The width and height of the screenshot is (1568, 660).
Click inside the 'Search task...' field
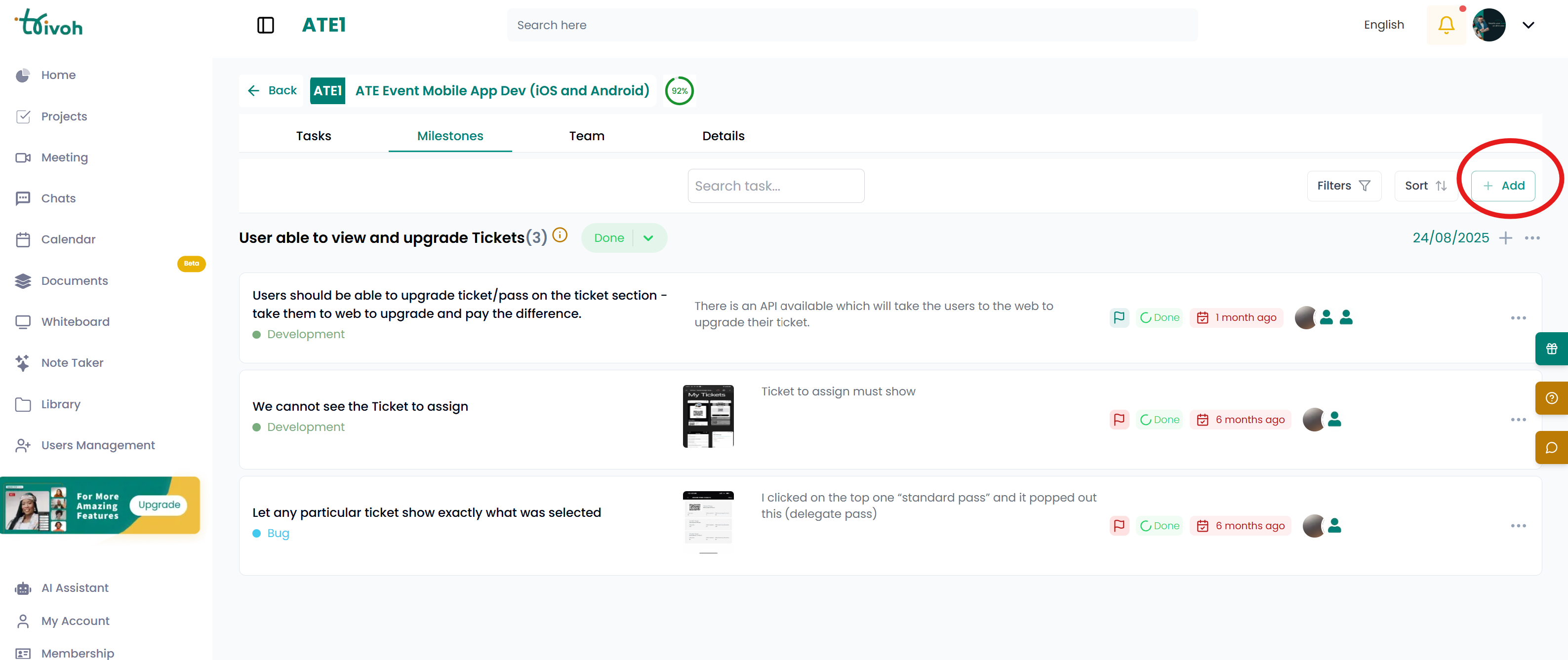coord(775,186)
